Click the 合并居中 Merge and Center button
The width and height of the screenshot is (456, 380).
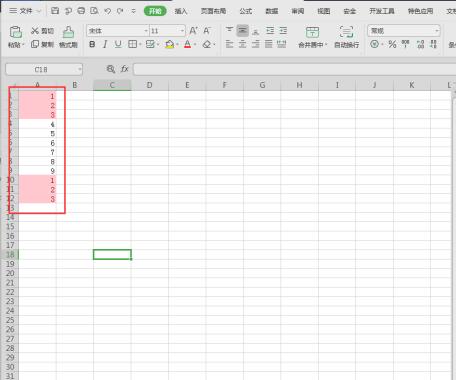[x=312, y=37]
